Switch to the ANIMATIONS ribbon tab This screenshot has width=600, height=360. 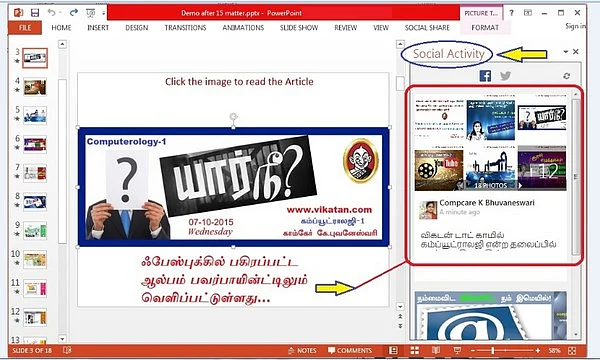(x=243, y=28)
